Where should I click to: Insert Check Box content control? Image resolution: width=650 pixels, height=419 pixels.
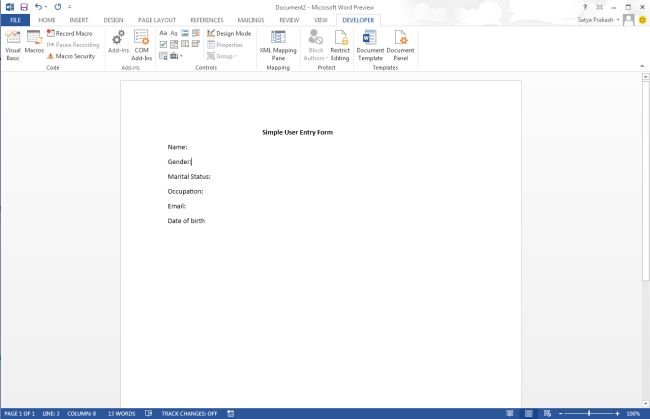(x=163, y=44)
